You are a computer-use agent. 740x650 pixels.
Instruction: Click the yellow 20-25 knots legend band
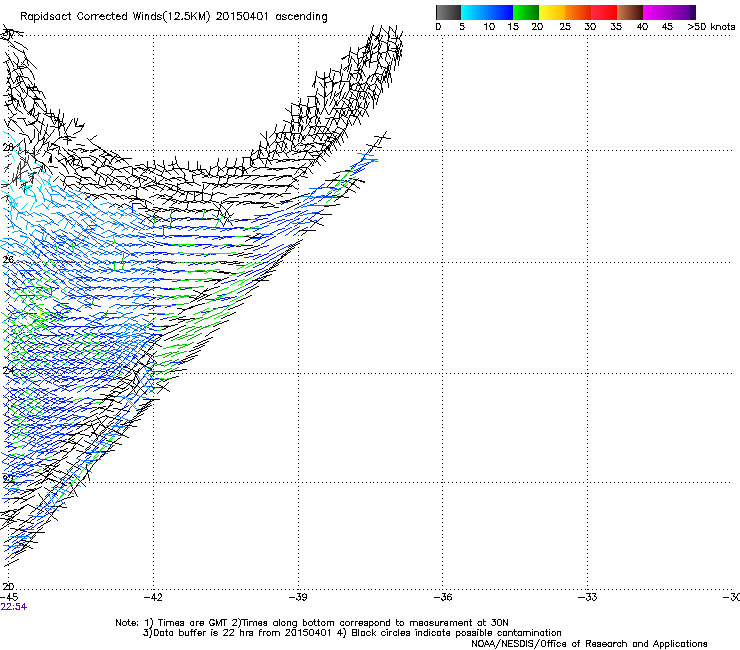pos(552,12)
